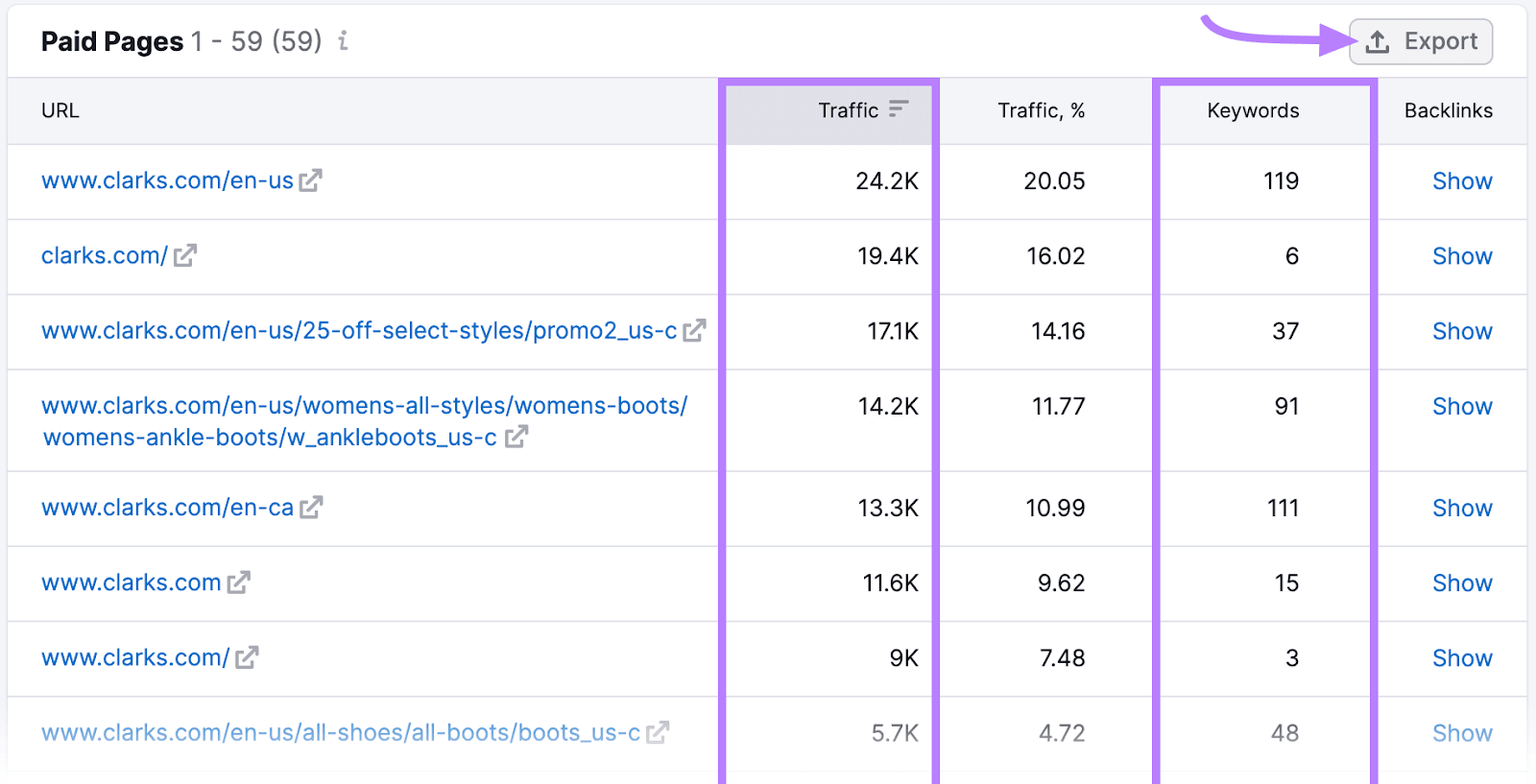Screen dimensions: 1536x784
Task: Open external link icon for boots_us-c URL
Action: pyautogui.click(x=658, y=732)
